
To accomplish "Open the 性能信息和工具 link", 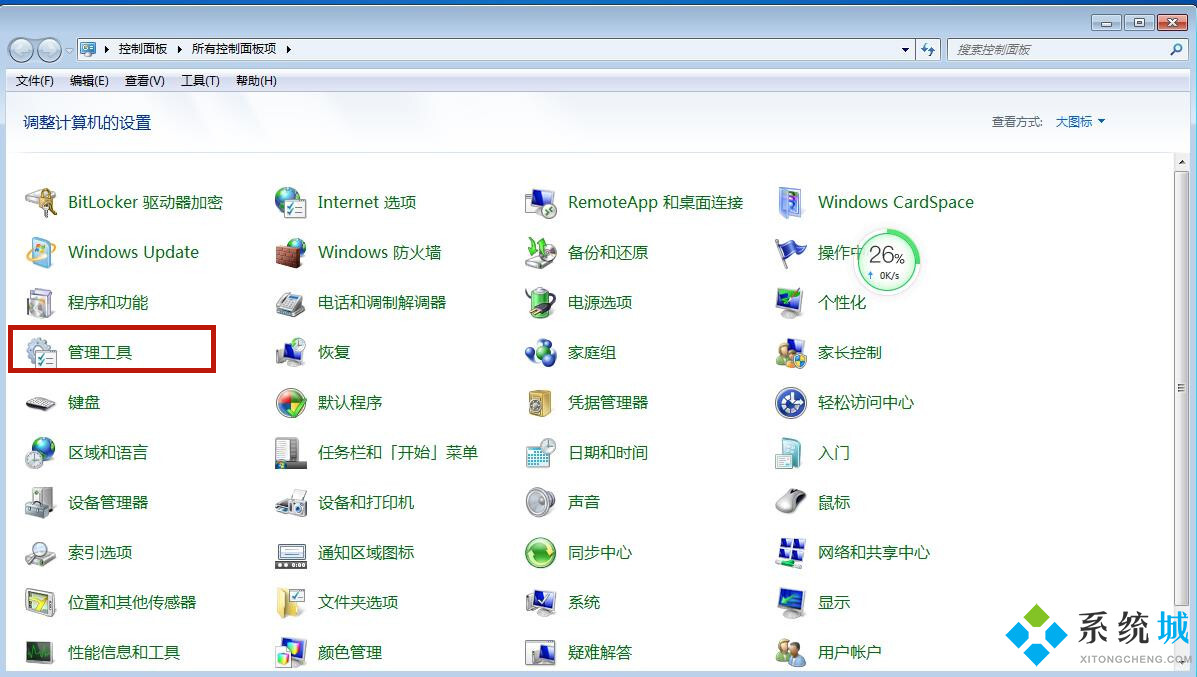I will point(124,653).
